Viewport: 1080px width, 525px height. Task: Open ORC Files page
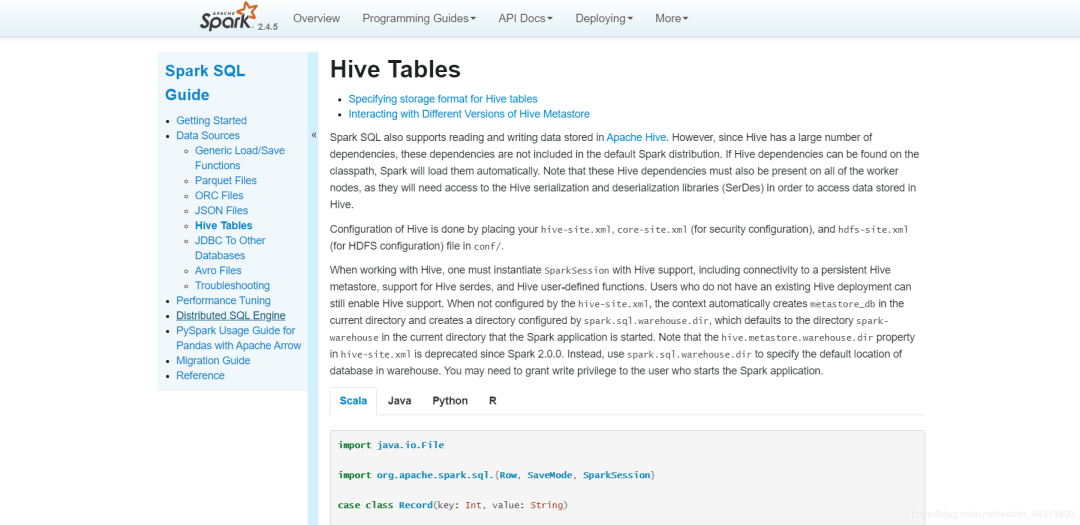(219, 196)
